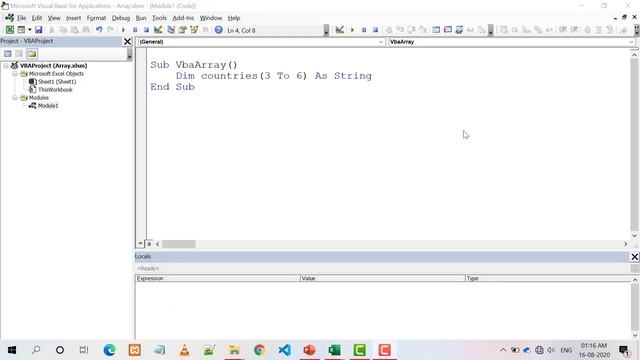Image resolution: width=640 pixels, height=360 pixels.
Task: Open the Project Explorer icon
Action: tap(171, 30)
